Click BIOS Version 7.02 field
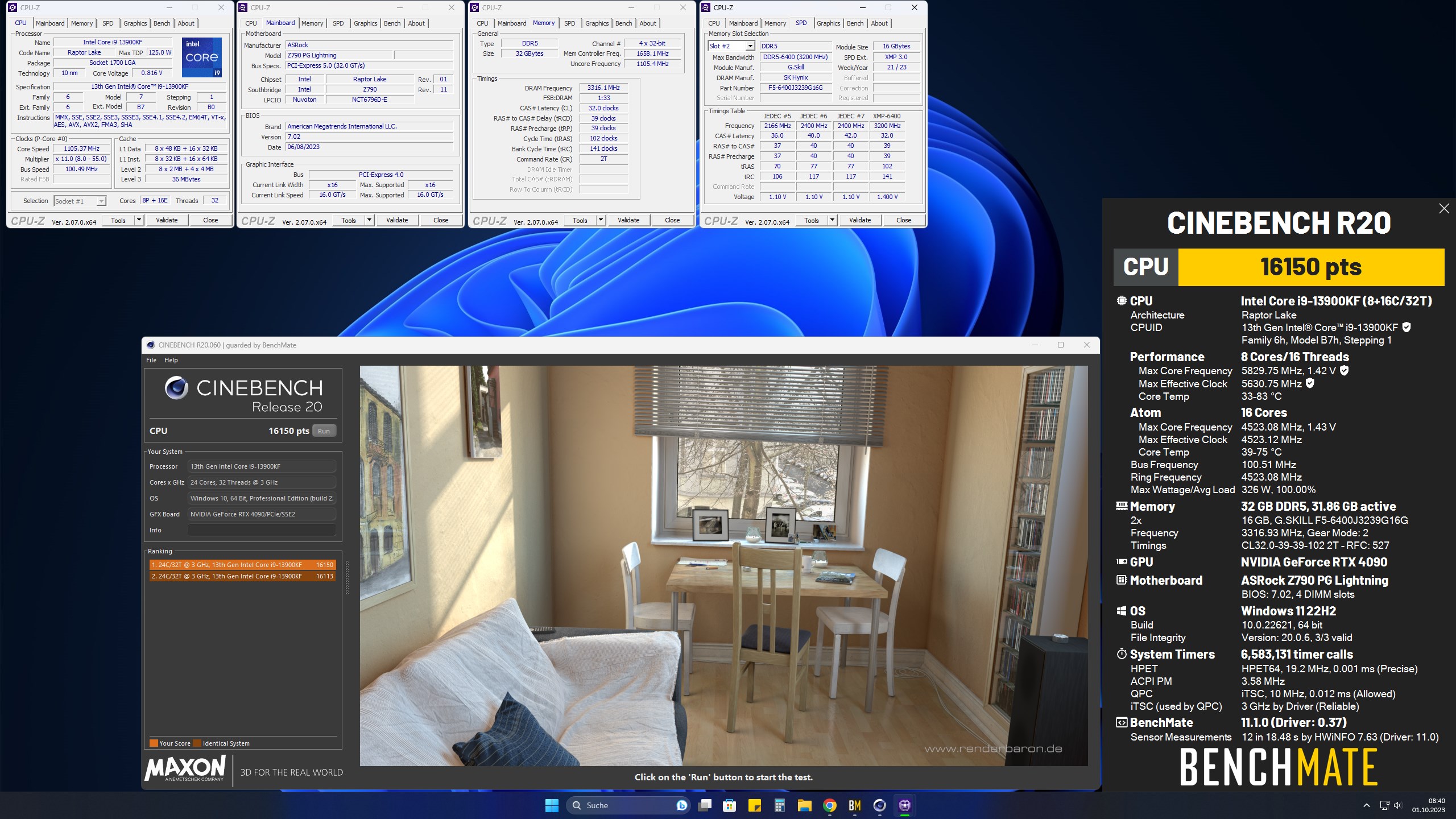This screenshot has width=1456, height=819. point(370,136)
